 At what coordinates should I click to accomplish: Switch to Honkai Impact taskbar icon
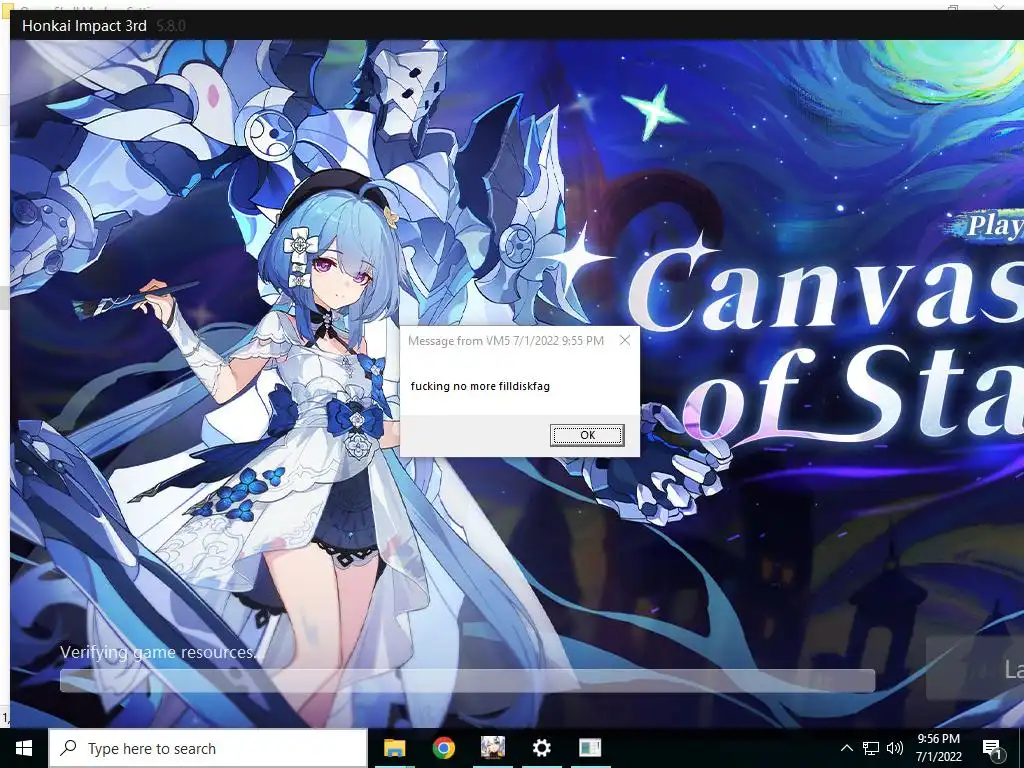point(492,748)
